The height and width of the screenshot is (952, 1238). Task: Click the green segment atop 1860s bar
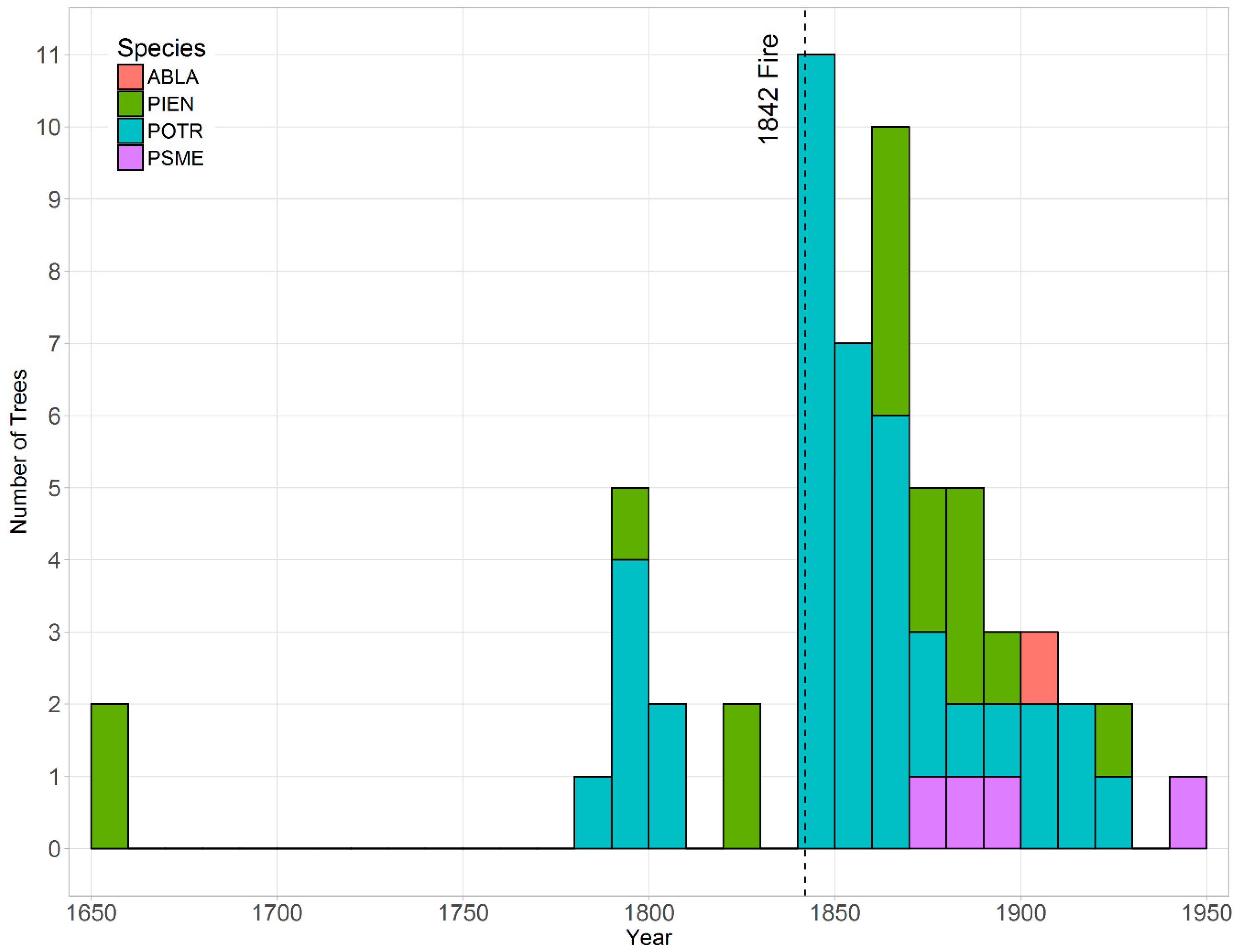coord(890,271)
